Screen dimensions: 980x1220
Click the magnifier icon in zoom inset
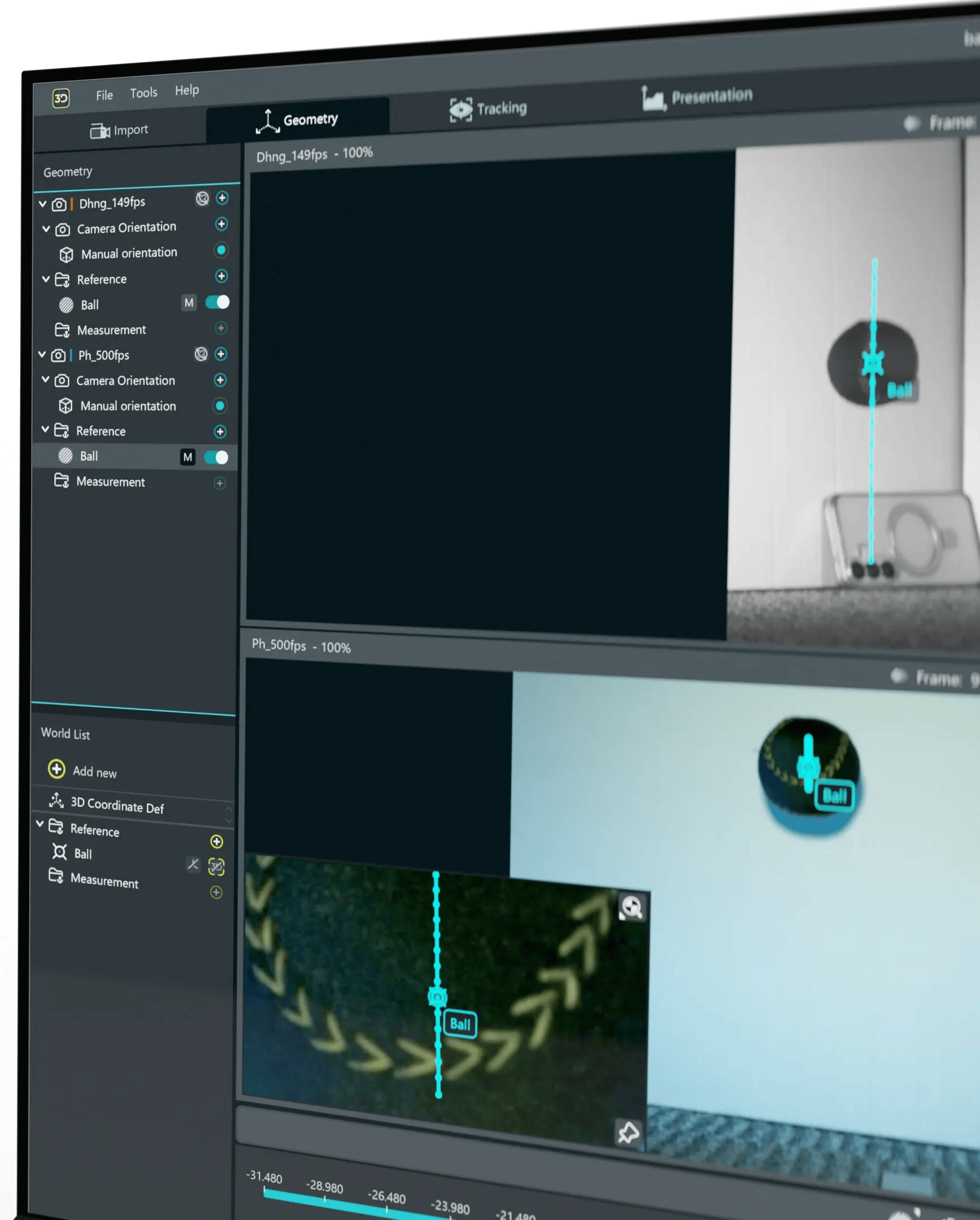click(632, 907)
